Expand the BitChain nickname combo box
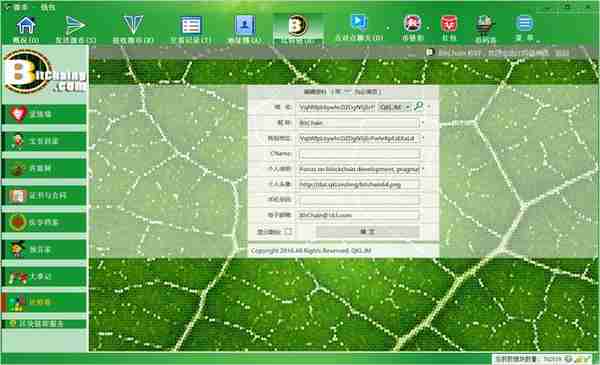This screenshot has height=365, width=600. [x=359, y=123]
